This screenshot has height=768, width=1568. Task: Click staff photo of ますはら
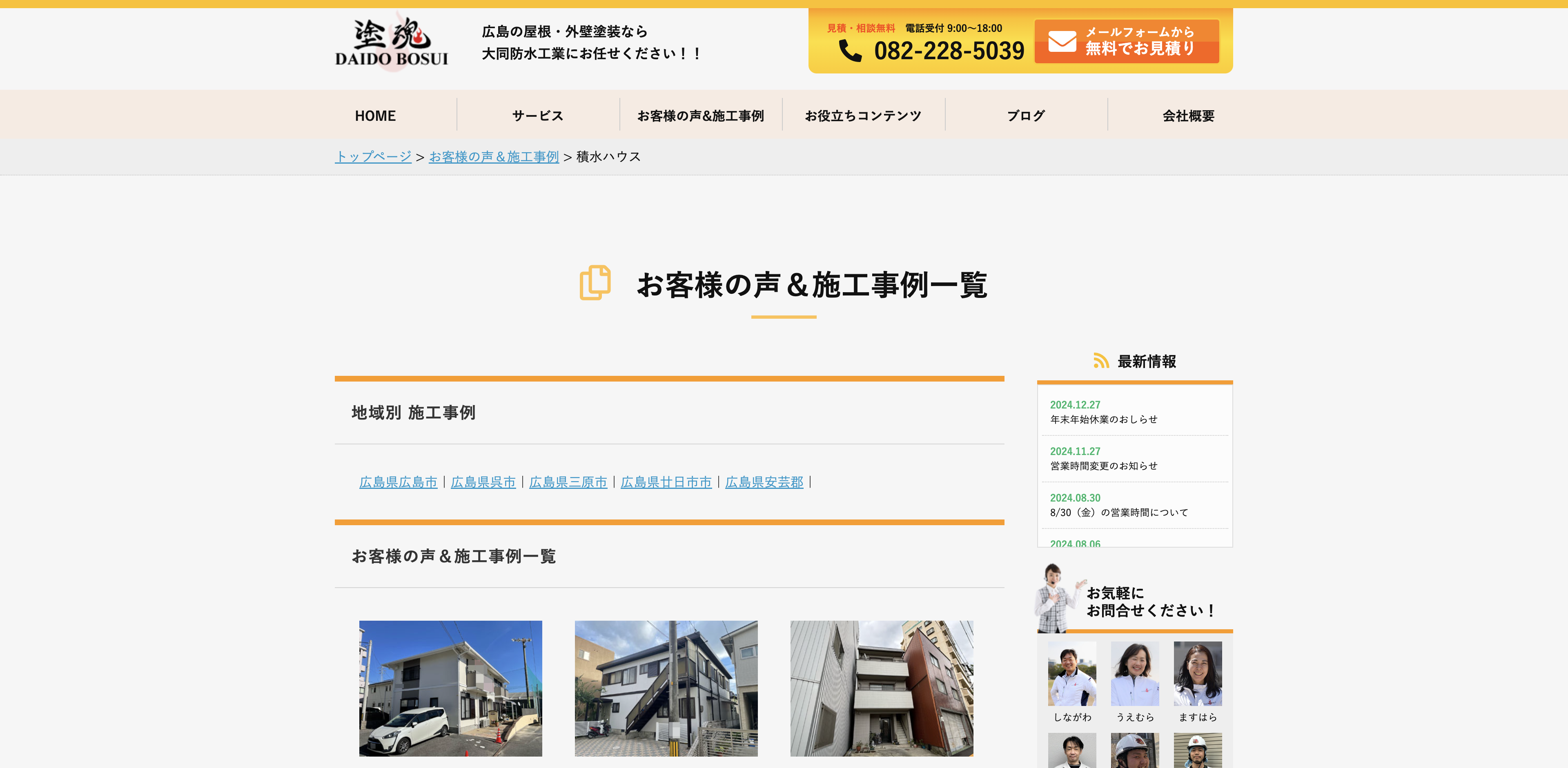click(1197, 674)
